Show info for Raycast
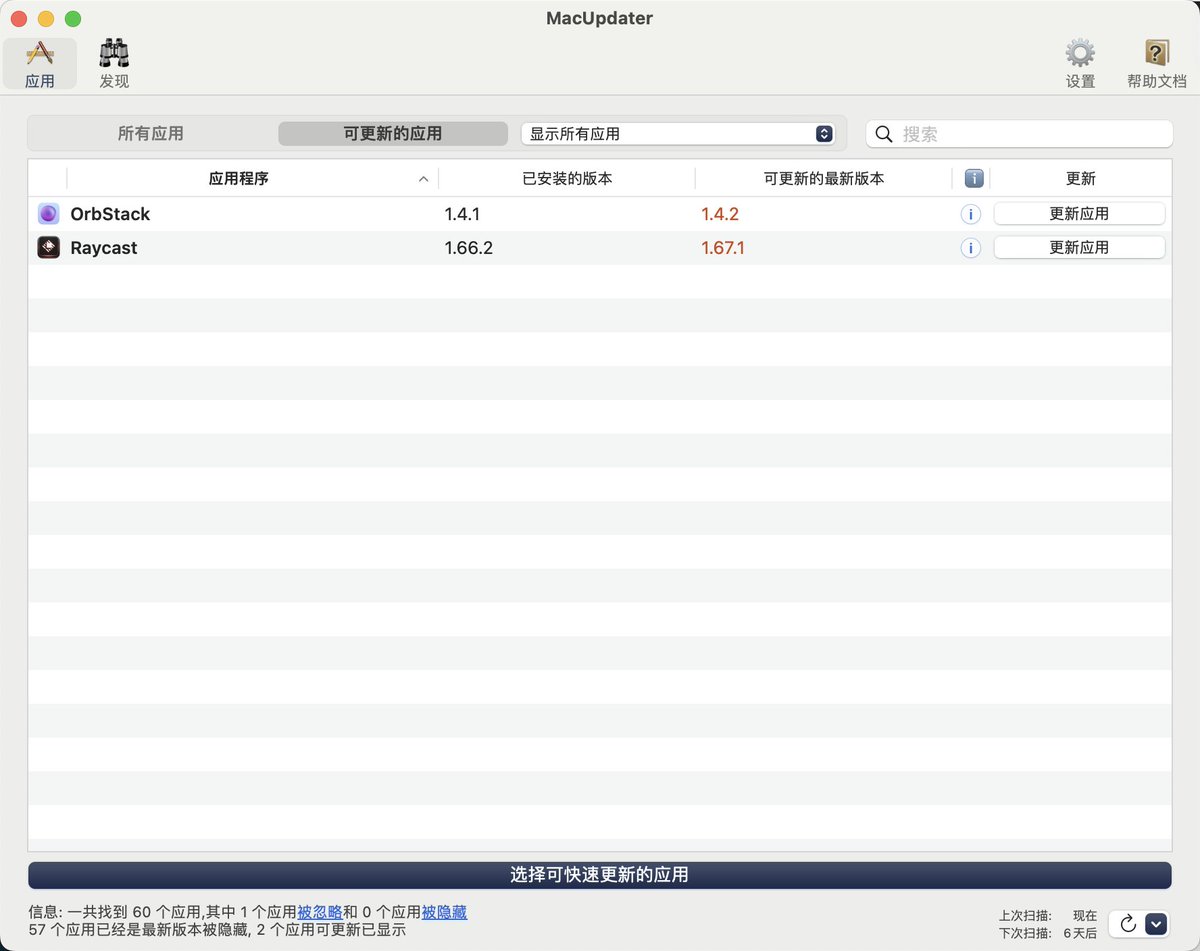 pyautogui.click(x=970, y=248)
